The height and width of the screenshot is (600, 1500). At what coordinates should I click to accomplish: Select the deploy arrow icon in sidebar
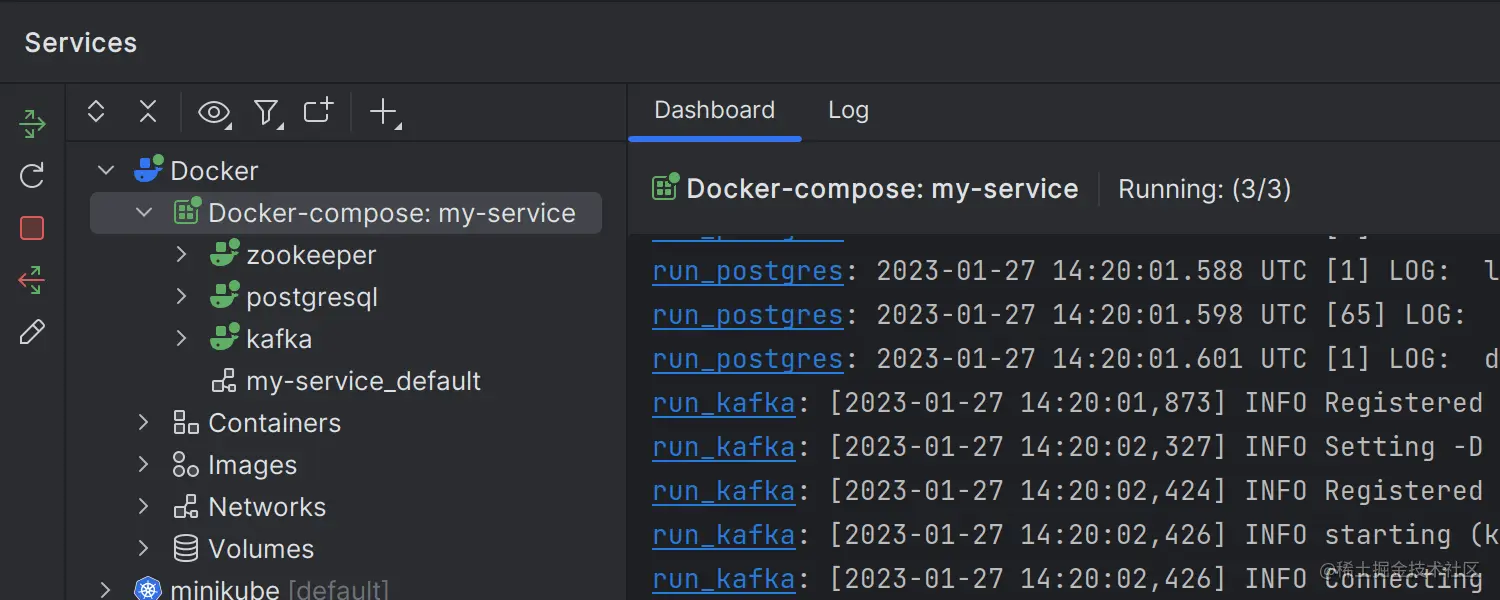pos(31,123)
